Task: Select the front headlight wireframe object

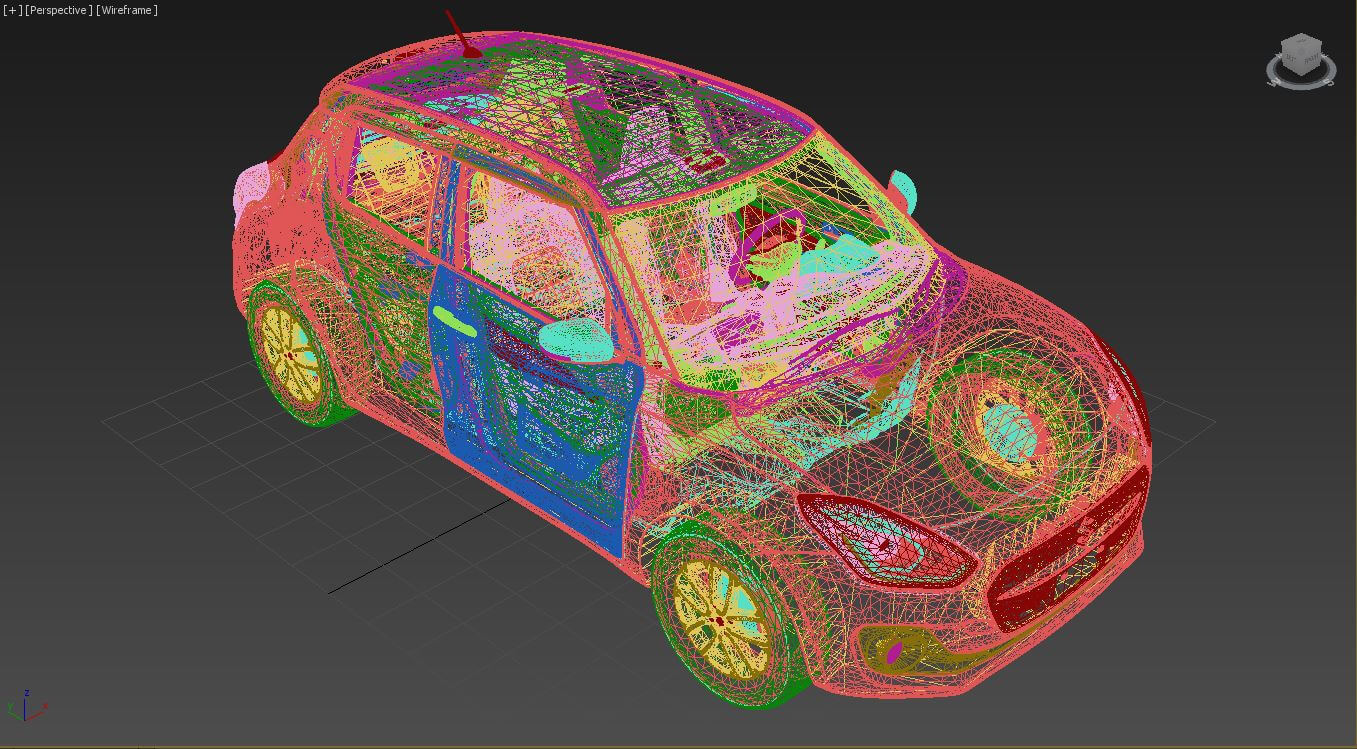Action: (885, 540)
